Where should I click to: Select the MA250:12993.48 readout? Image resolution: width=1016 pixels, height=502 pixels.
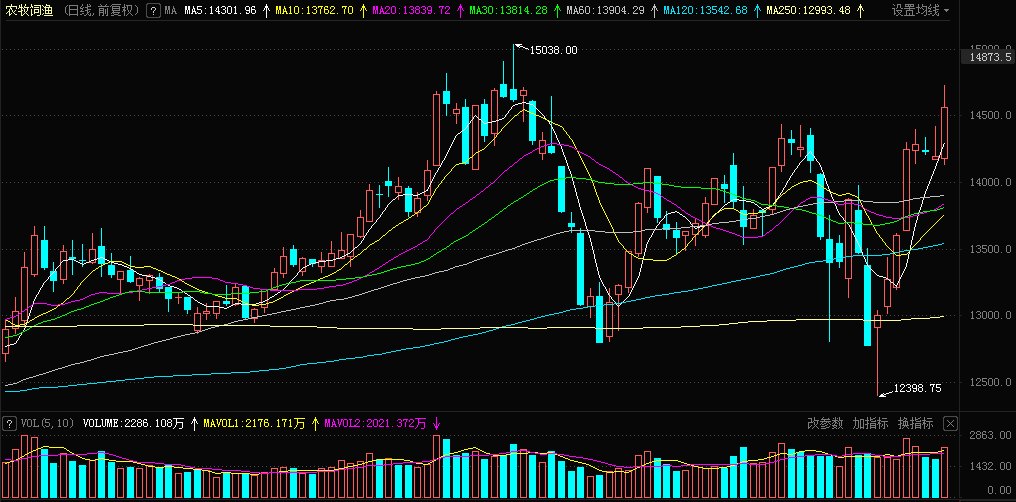(x=809, y=10)
